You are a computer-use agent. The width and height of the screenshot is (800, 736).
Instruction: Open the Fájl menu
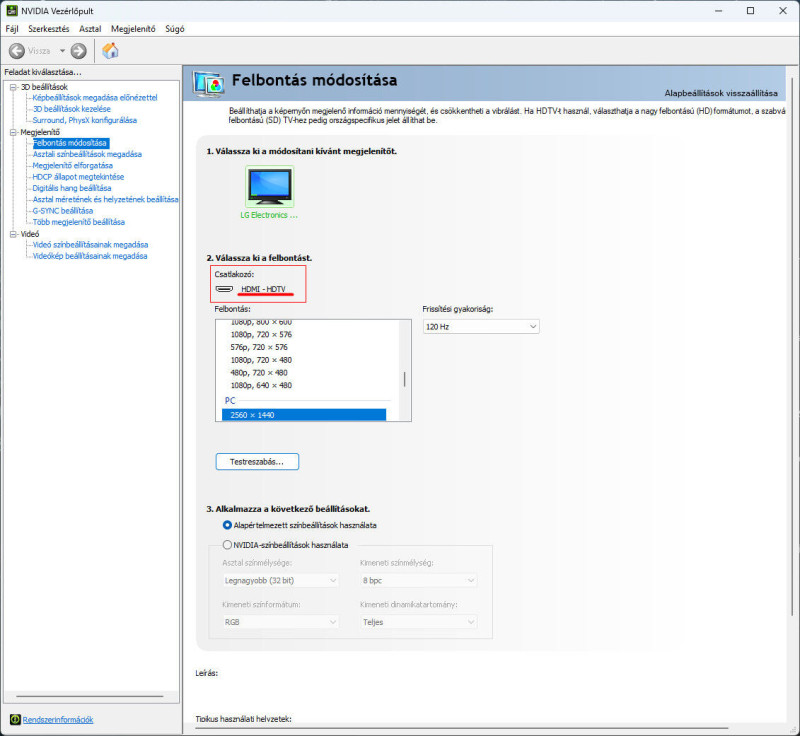click(x=12, y=29)
